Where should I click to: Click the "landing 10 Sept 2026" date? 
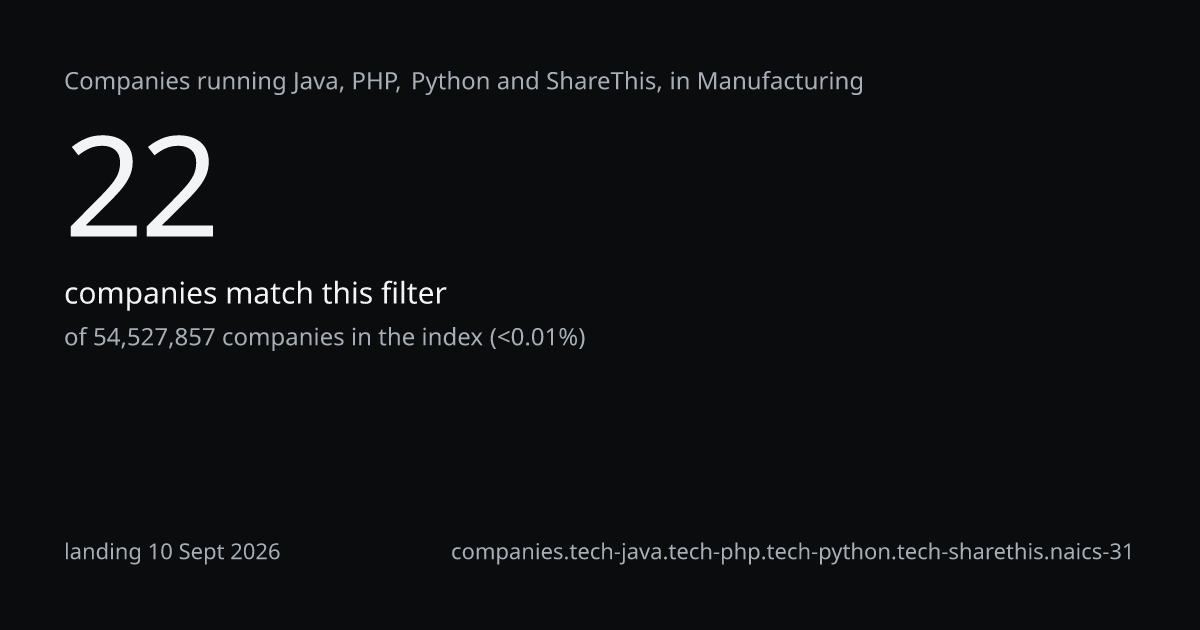point(172,552)
